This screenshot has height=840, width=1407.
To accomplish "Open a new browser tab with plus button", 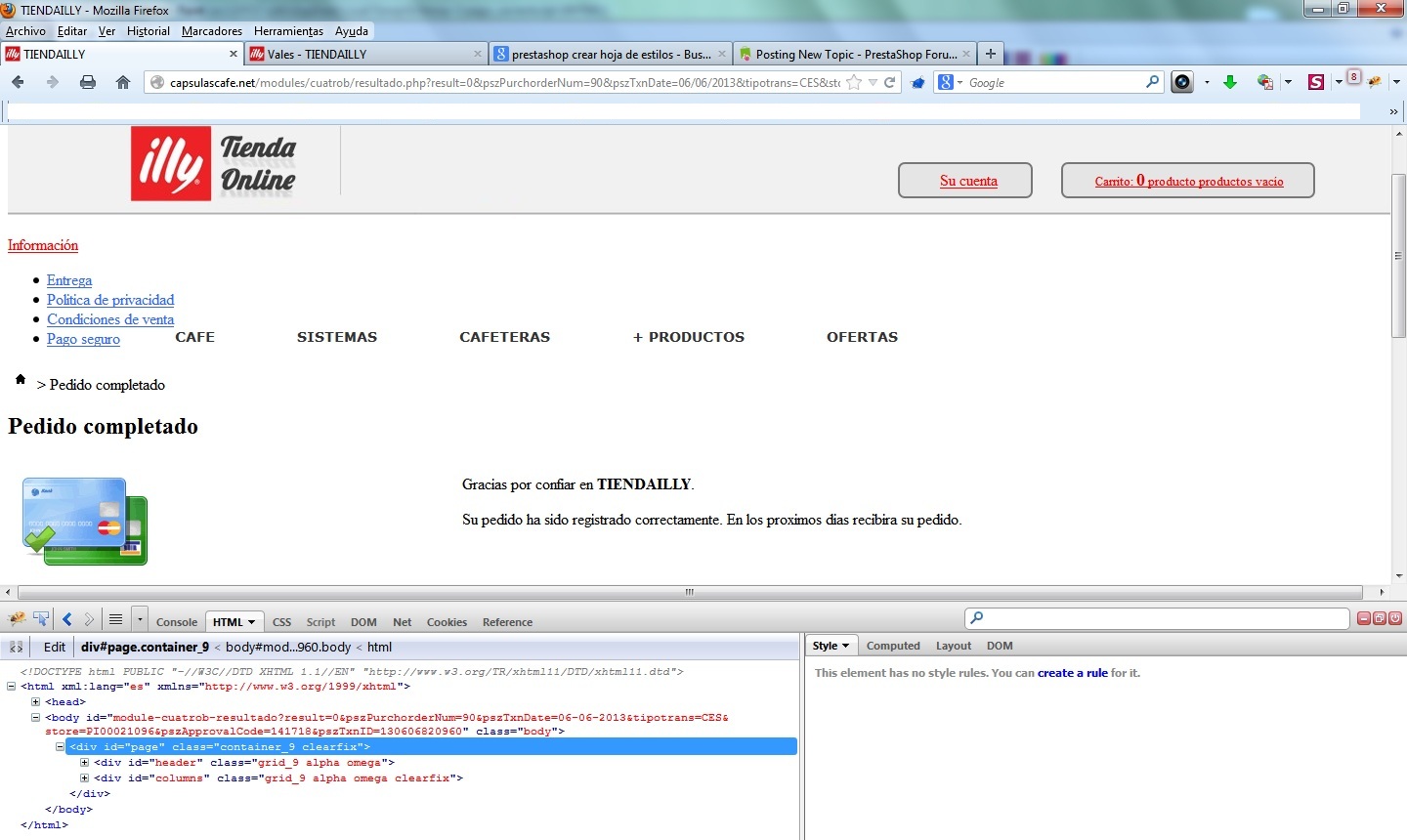I will pyautogui.click(x=991, y=54).
